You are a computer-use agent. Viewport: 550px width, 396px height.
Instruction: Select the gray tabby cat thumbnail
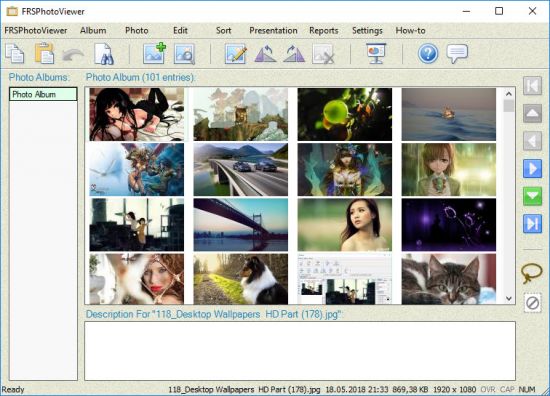pos(449,279)
